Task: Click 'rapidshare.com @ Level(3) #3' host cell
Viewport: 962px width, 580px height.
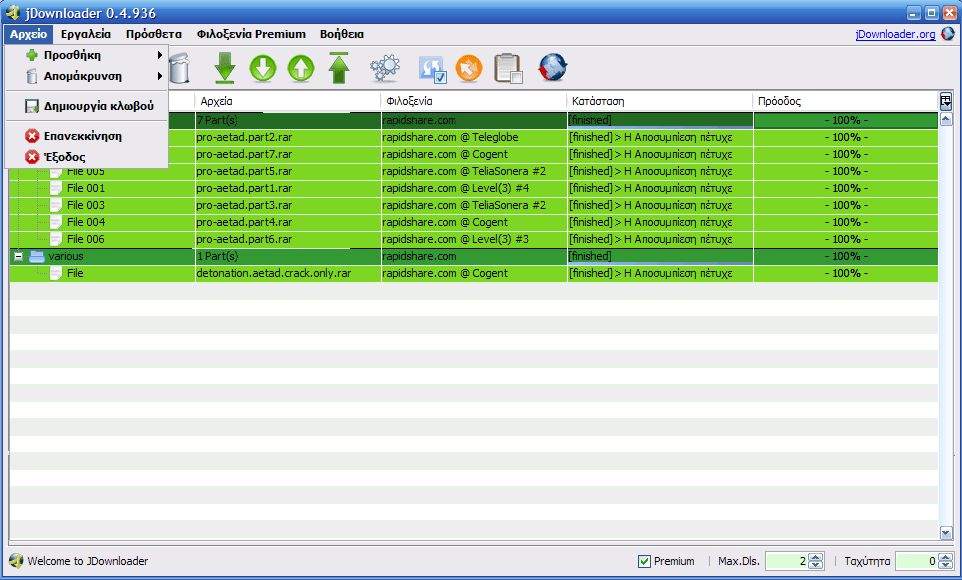Action: click(x=474, y=239)
